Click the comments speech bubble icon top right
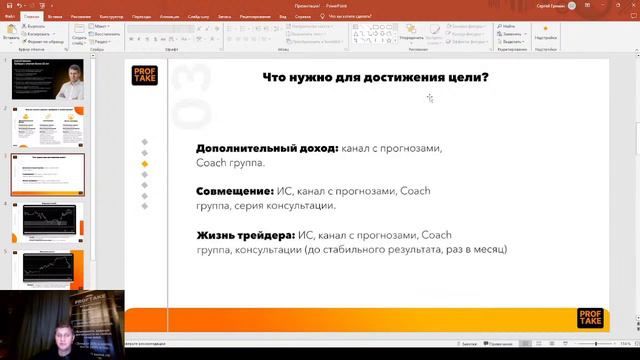The height and width of the screenshot is (360, 640). pyautogui.click(x=634, y=16)
